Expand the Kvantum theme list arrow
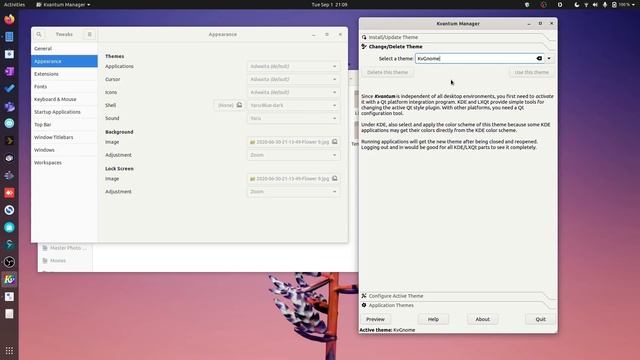Screen dimensions: 640x360 coord(549,58)
